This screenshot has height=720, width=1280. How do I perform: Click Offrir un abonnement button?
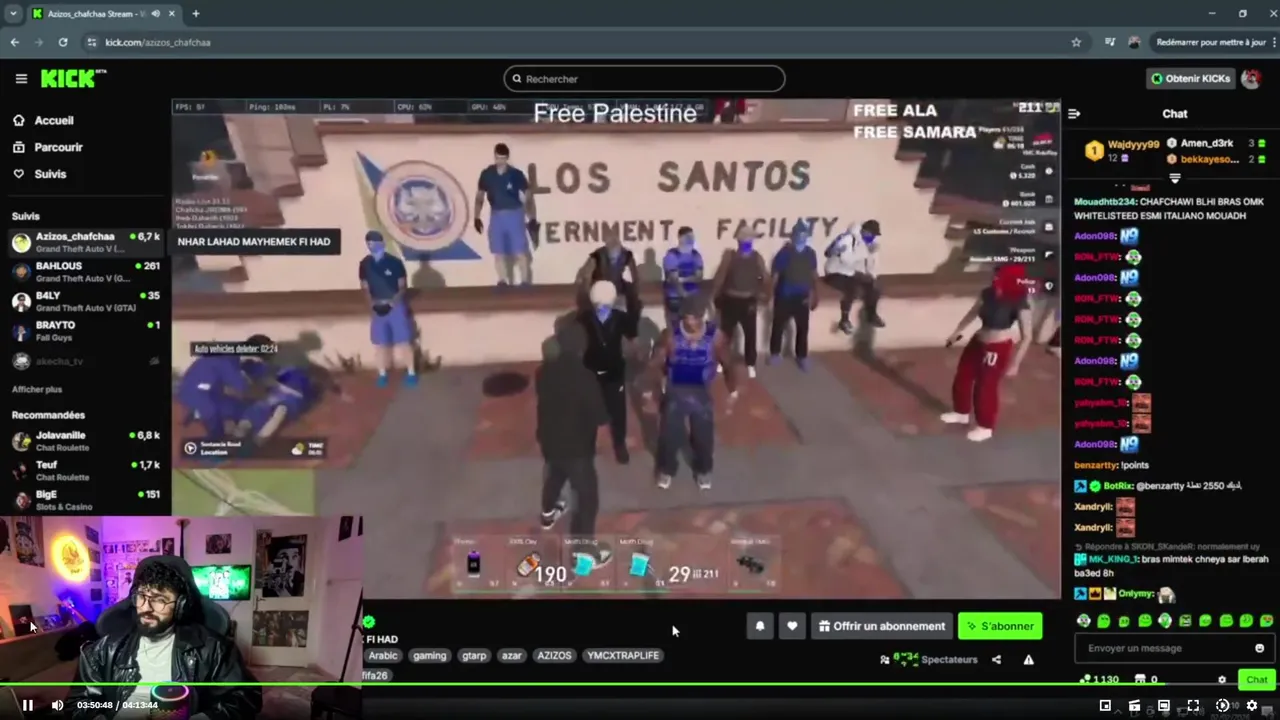[x=881, y=626]
